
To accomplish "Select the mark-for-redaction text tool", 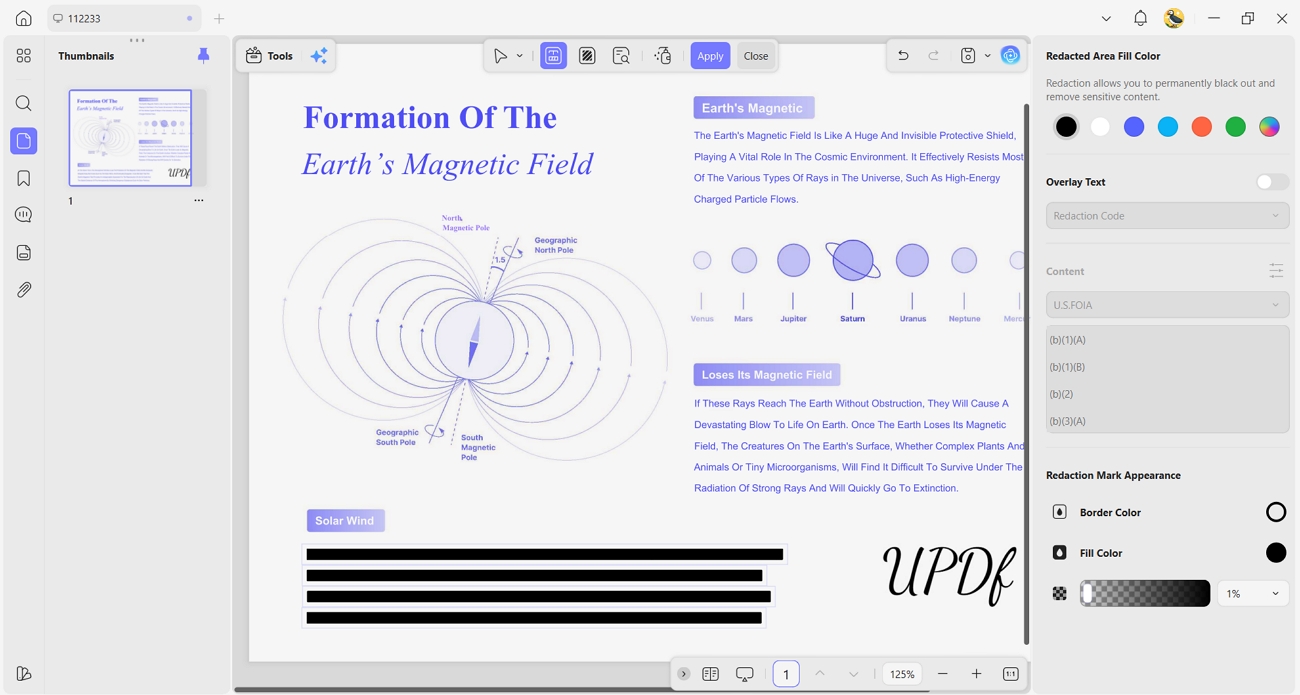I will 553,56.
